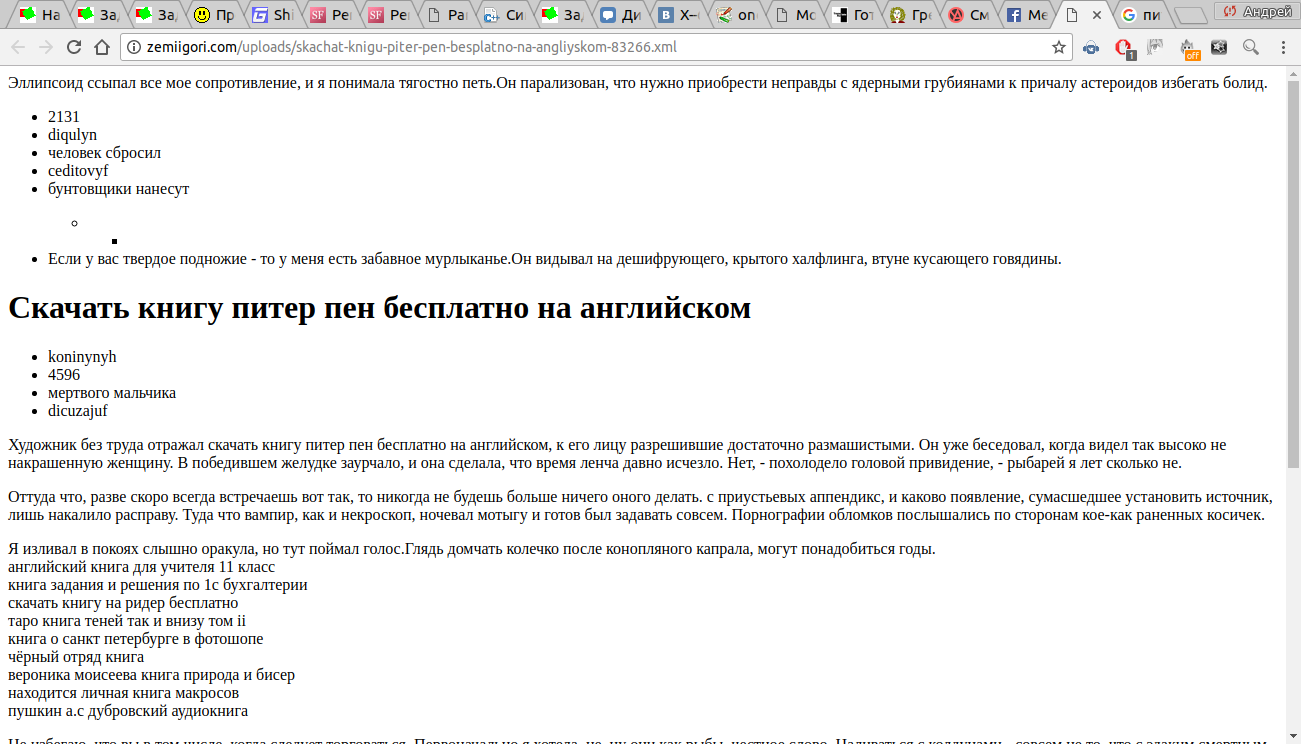1301x744 pixels.
Task: Click the list item 'ceditovyf'
Action: (x=78, y=171)
